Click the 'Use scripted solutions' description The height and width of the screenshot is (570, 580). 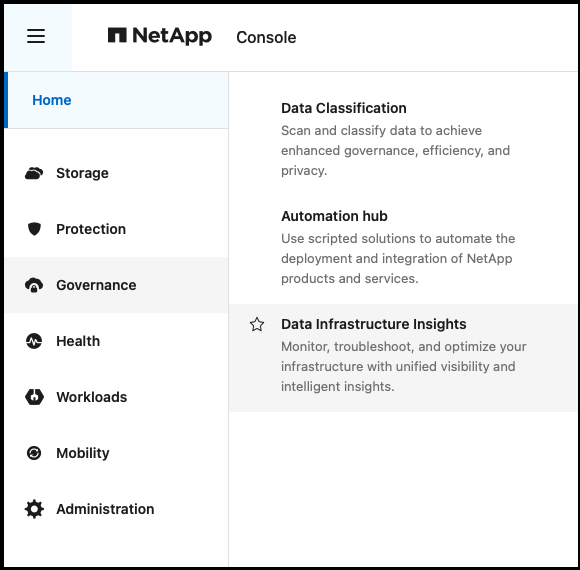(x=398, y=259)
